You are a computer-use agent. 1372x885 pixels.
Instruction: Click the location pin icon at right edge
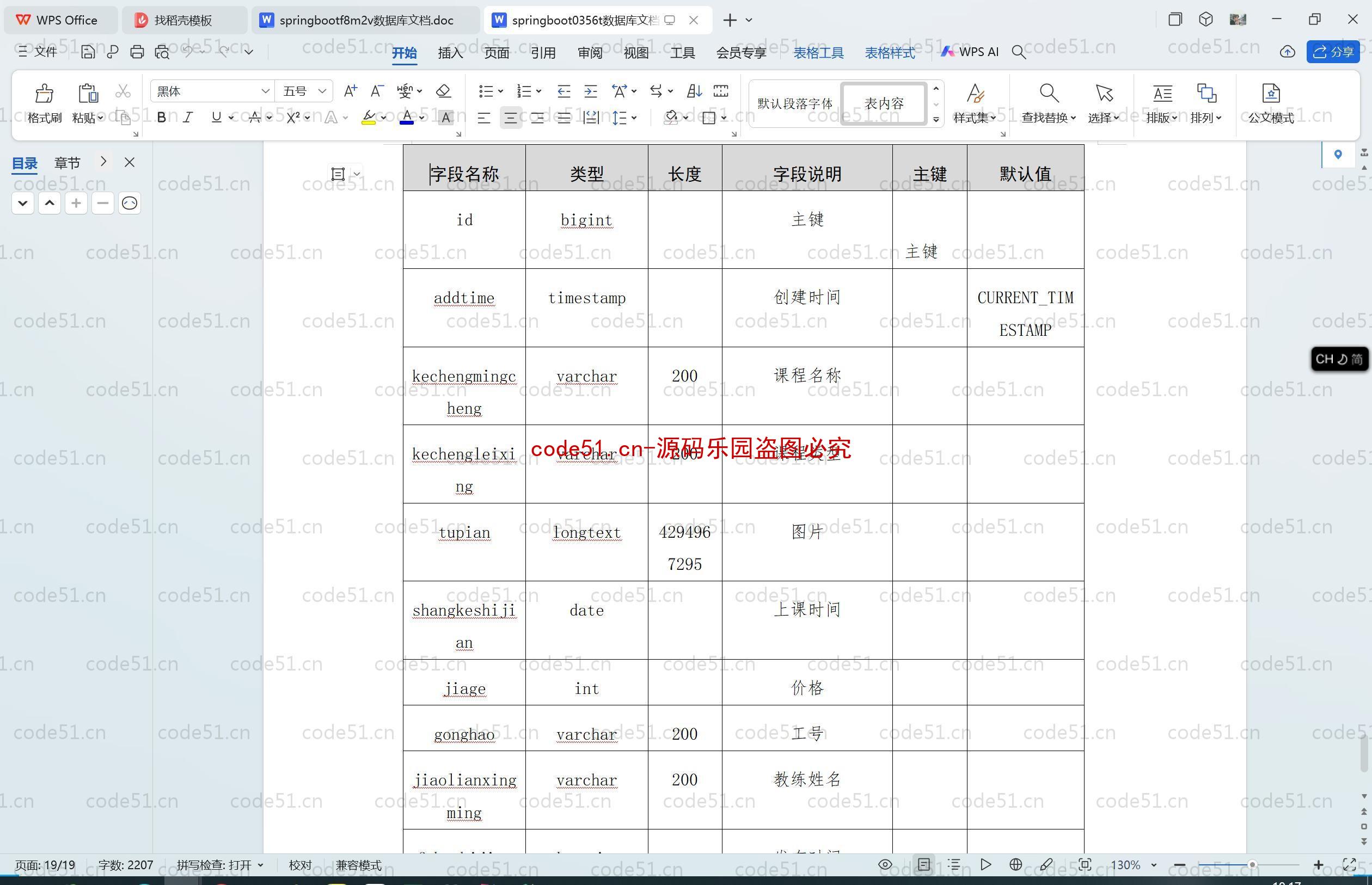[1338, 154]
